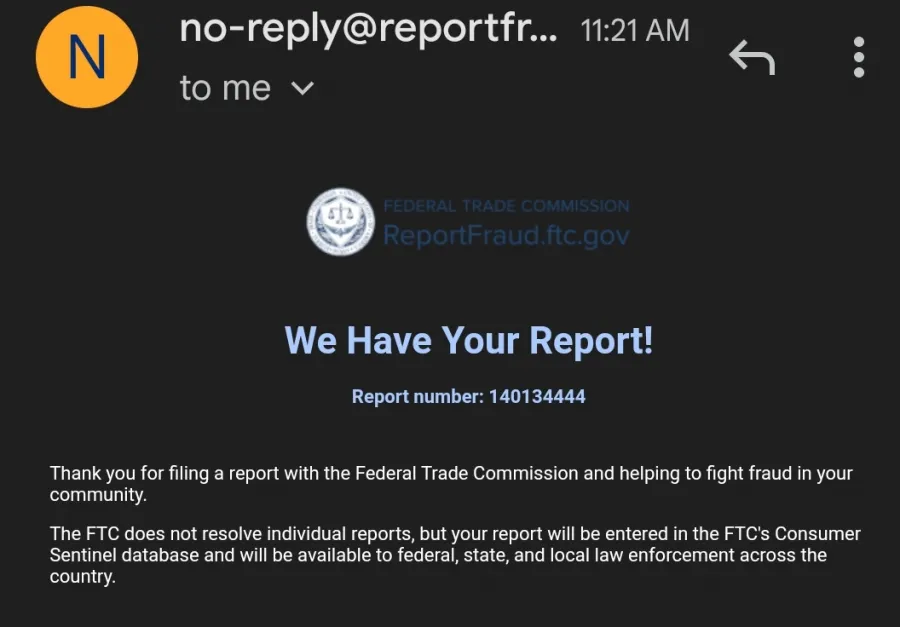Tap the 11:21 AM timestamp
900x627 pixels.
point(635,30)
